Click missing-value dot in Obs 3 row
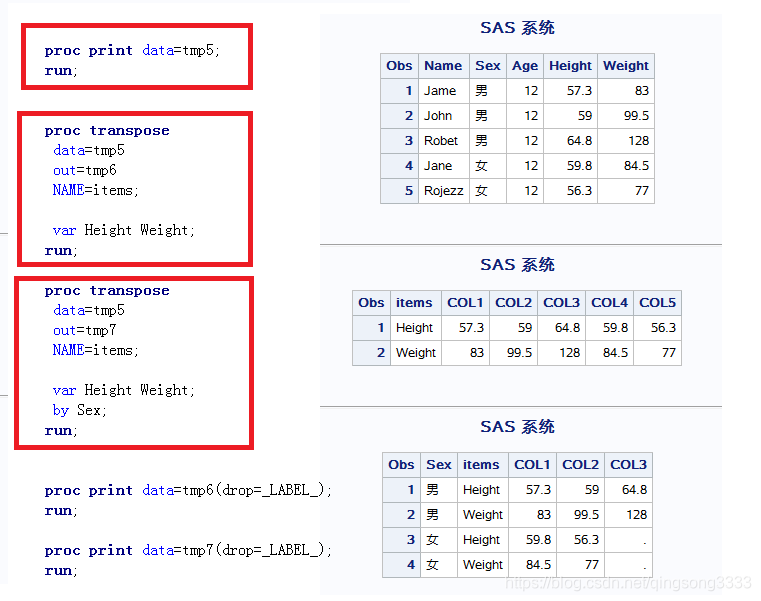The width and height of the screenshot is (761, 601). tap(628, 540)
